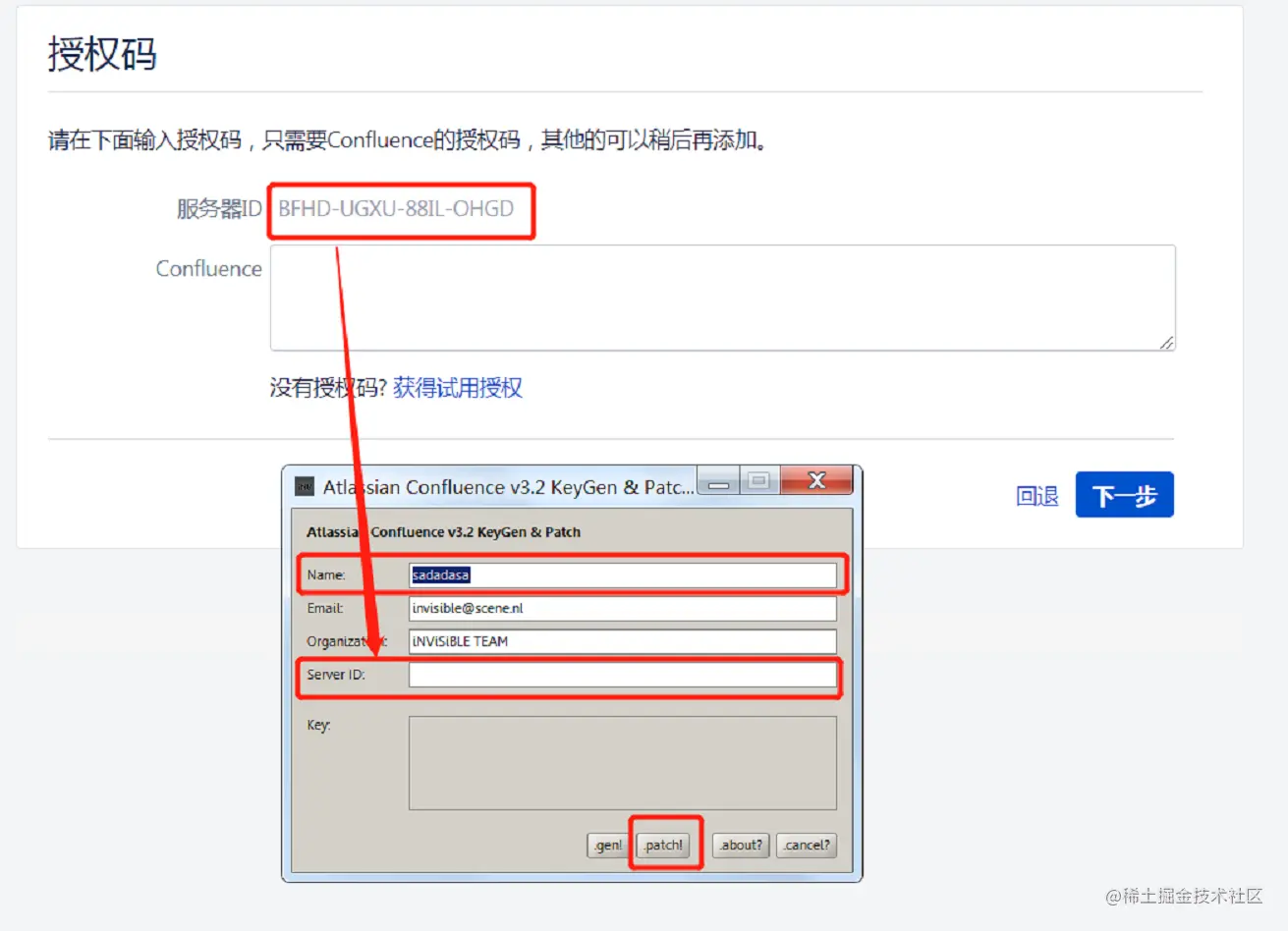Click the .cancel? button
This screenshot has width=1288, height=931.
tap(807, 845)
